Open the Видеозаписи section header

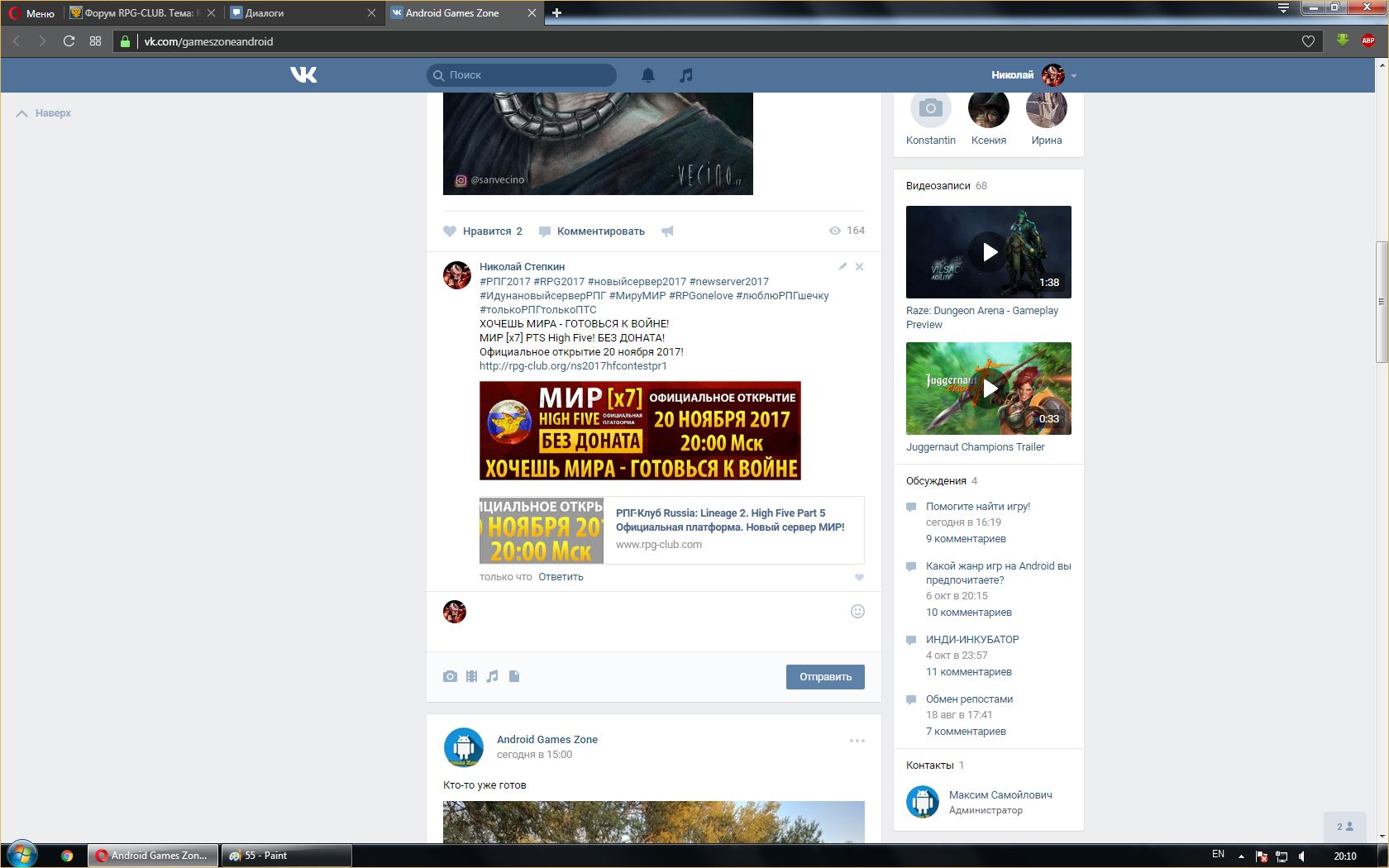[947, 186]
